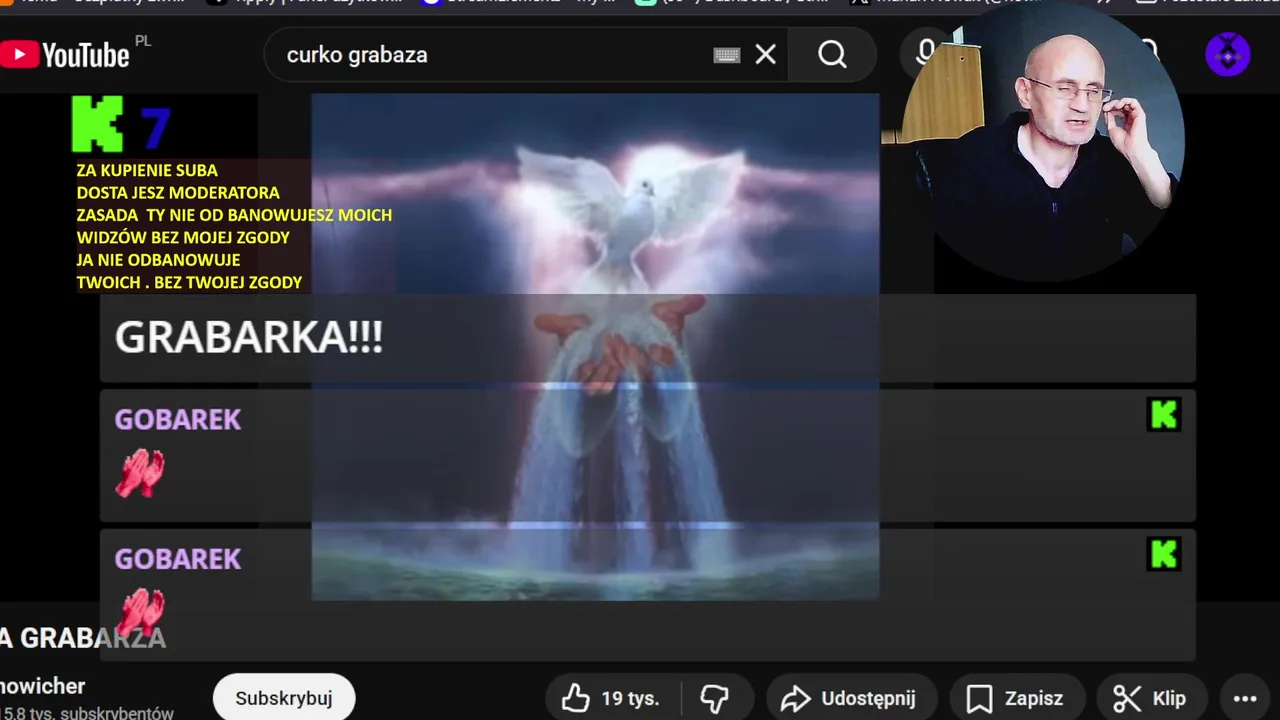Viewport: 1280px width, 720px height.
Task: Open the YouTube home logo
Action: point(65,54)
